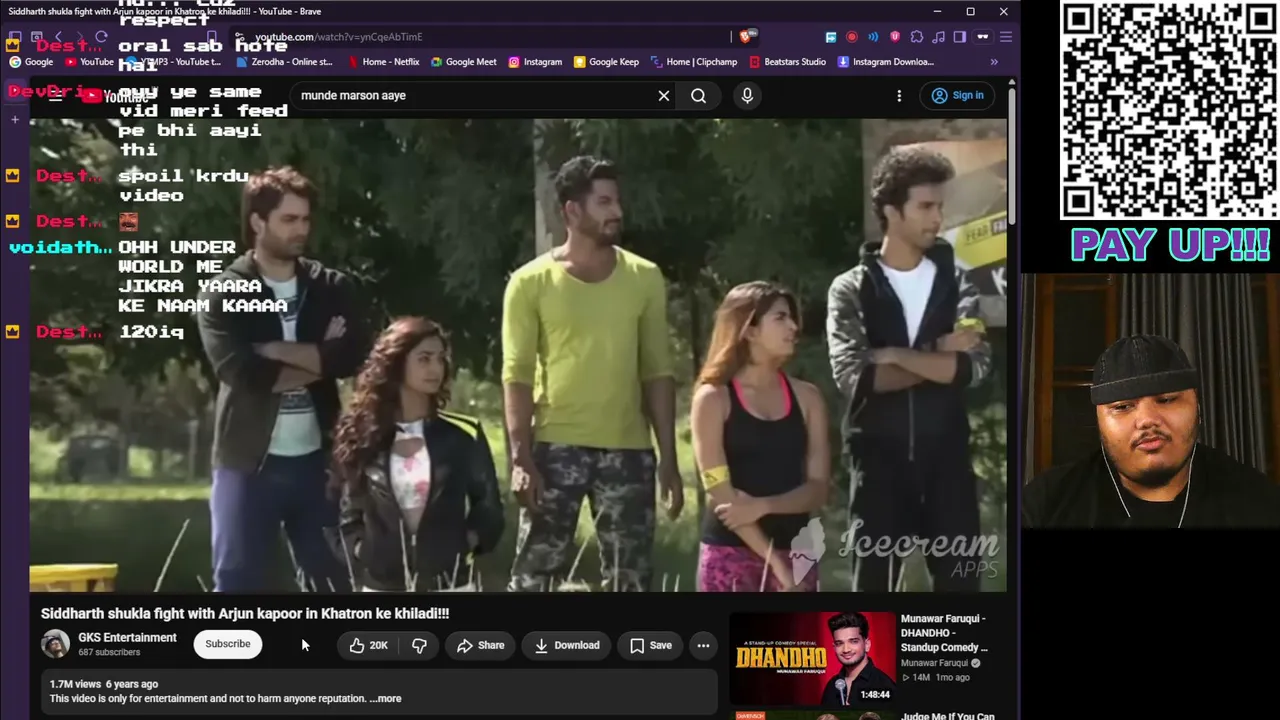Open YouTube settings three-dot menu
The width and height of the screenshot is (1280, 720).
coord(899,96)
